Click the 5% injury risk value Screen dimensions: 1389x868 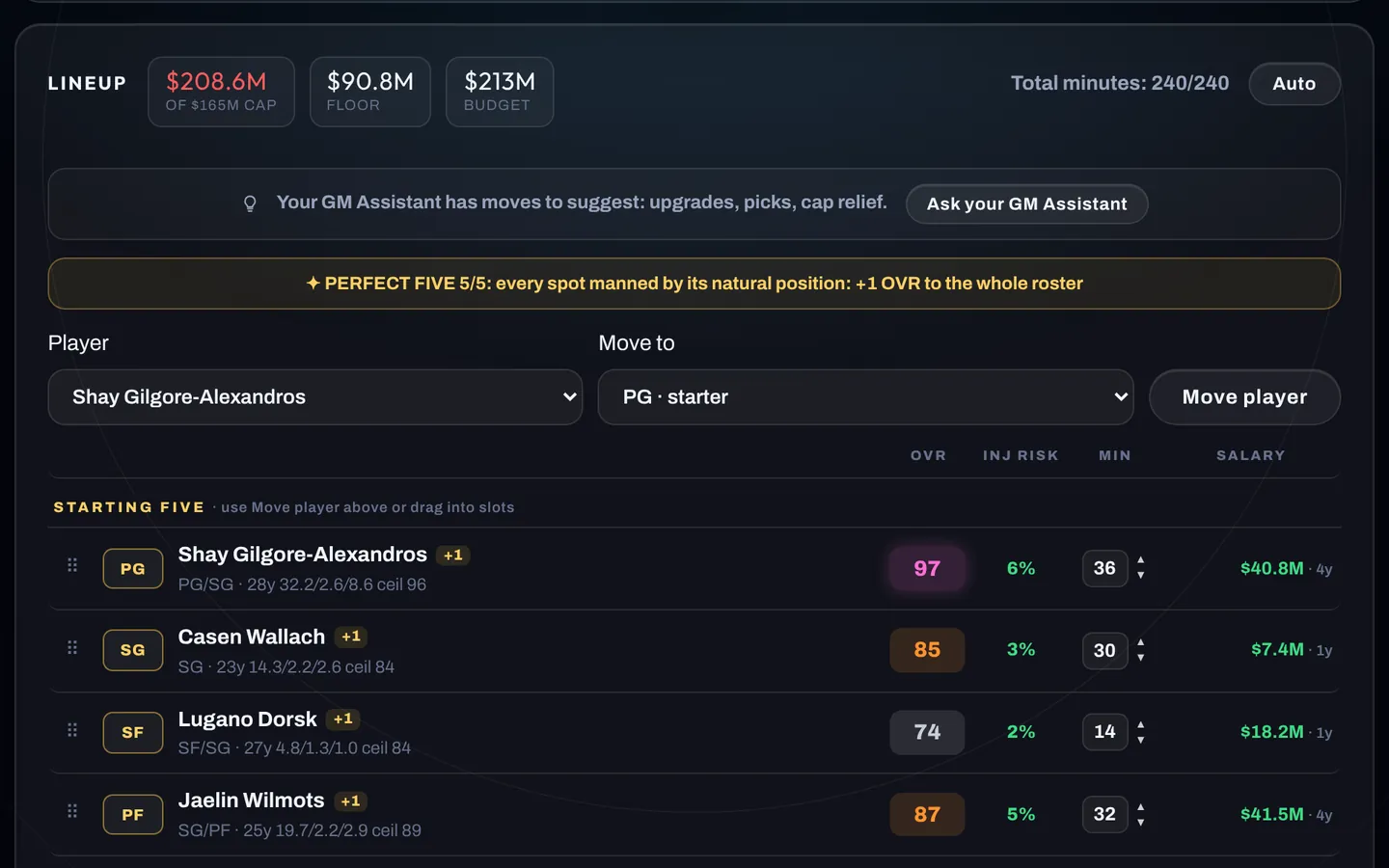point(1021,815)
